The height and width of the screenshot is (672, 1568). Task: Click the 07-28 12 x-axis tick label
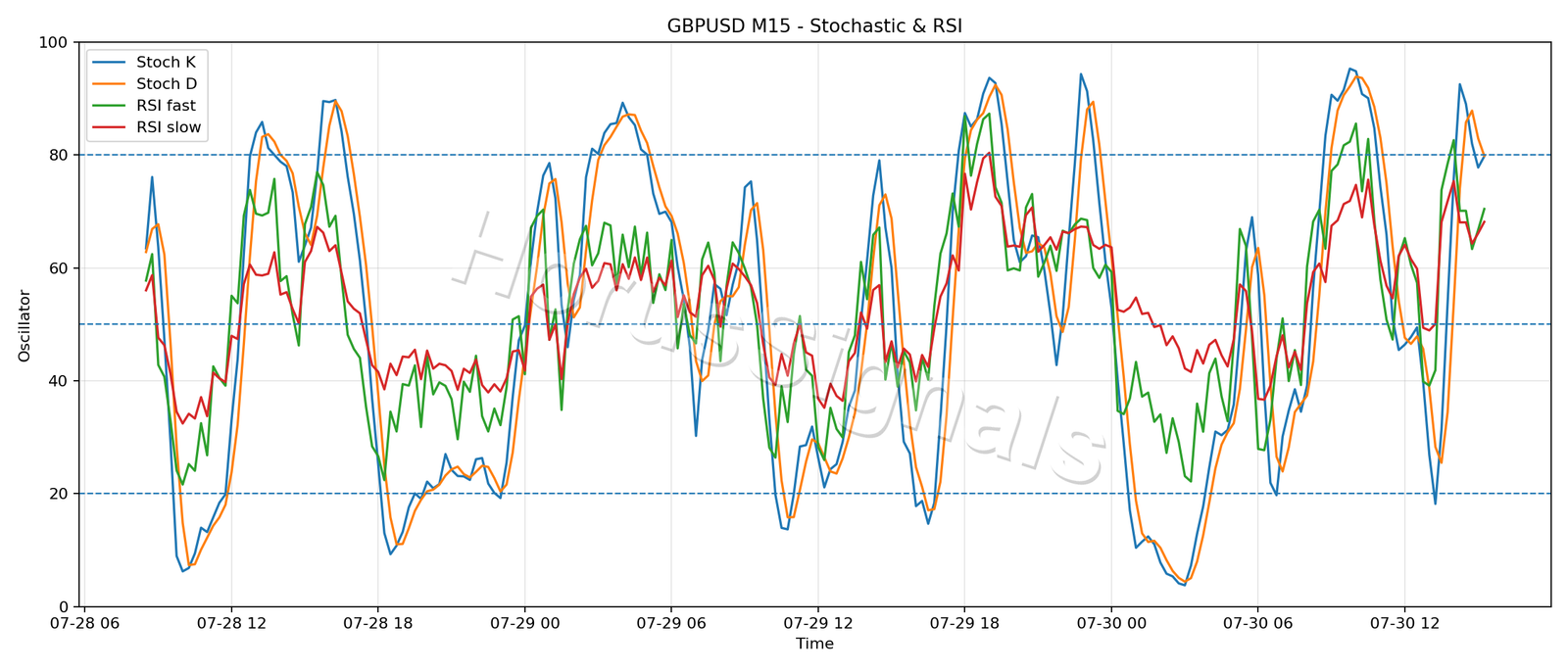coord(231,622)
